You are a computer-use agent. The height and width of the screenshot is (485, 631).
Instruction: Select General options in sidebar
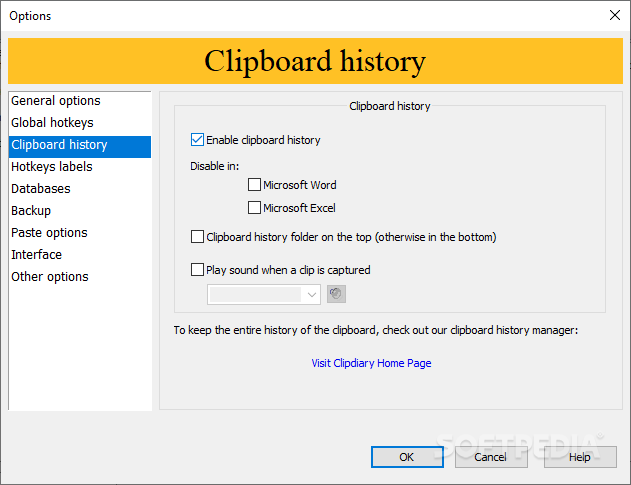[x=56, y=101]
